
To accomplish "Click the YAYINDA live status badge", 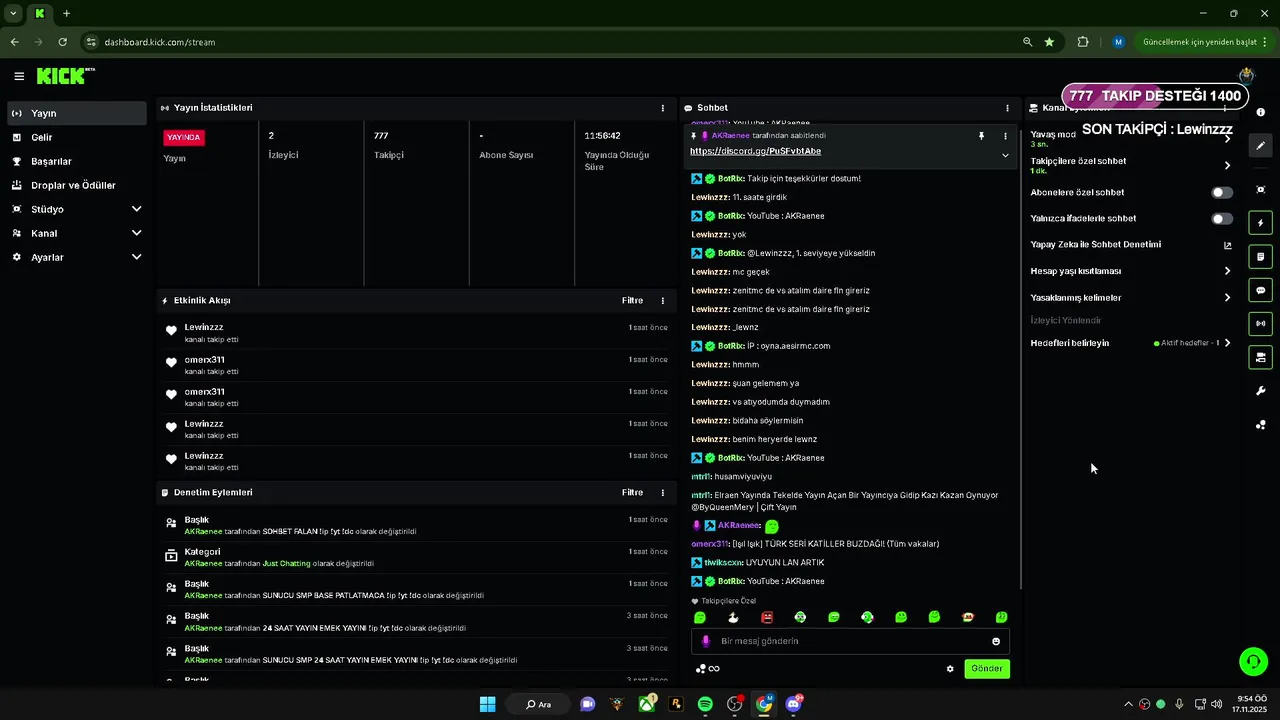I will [x=184, y=137].
